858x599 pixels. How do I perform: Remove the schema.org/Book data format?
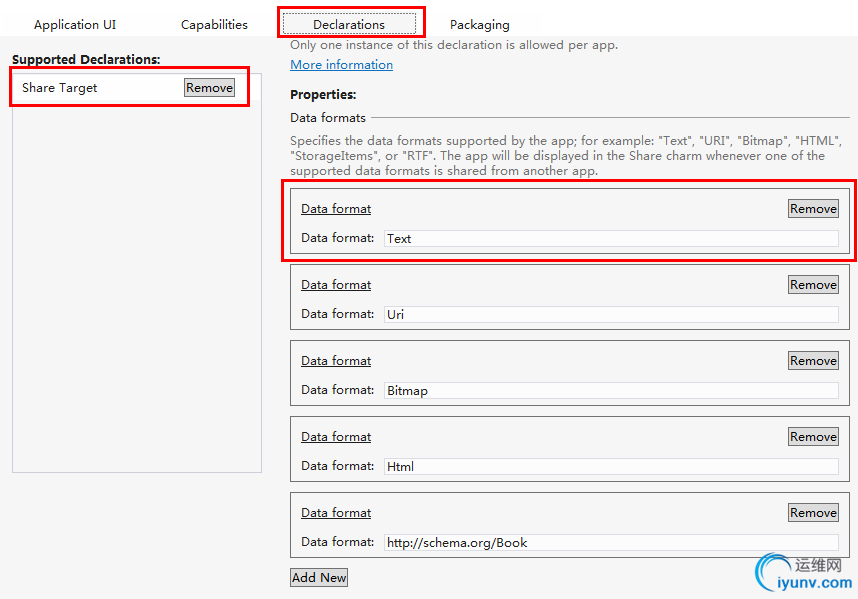tap(813, 513)
